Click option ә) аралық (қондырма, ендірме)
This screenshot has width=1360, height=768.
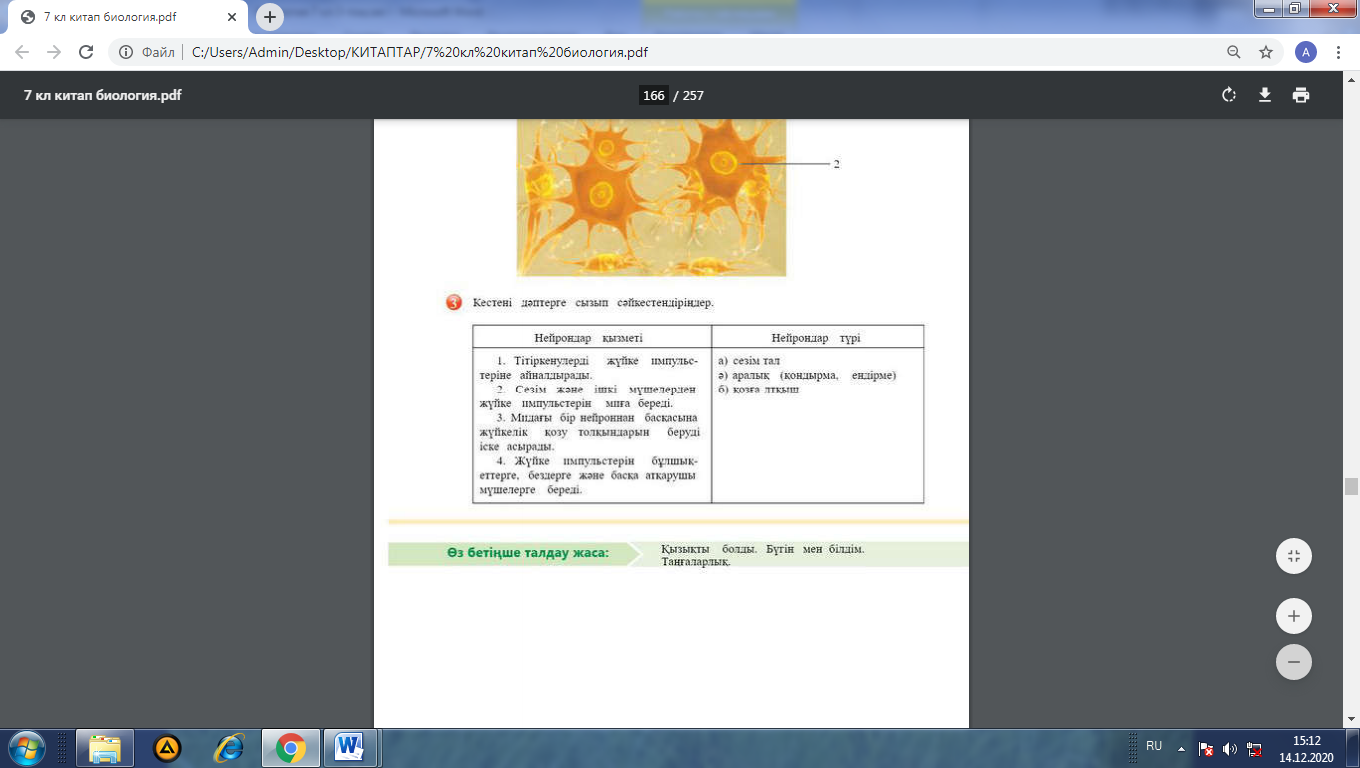coord(807,375)
